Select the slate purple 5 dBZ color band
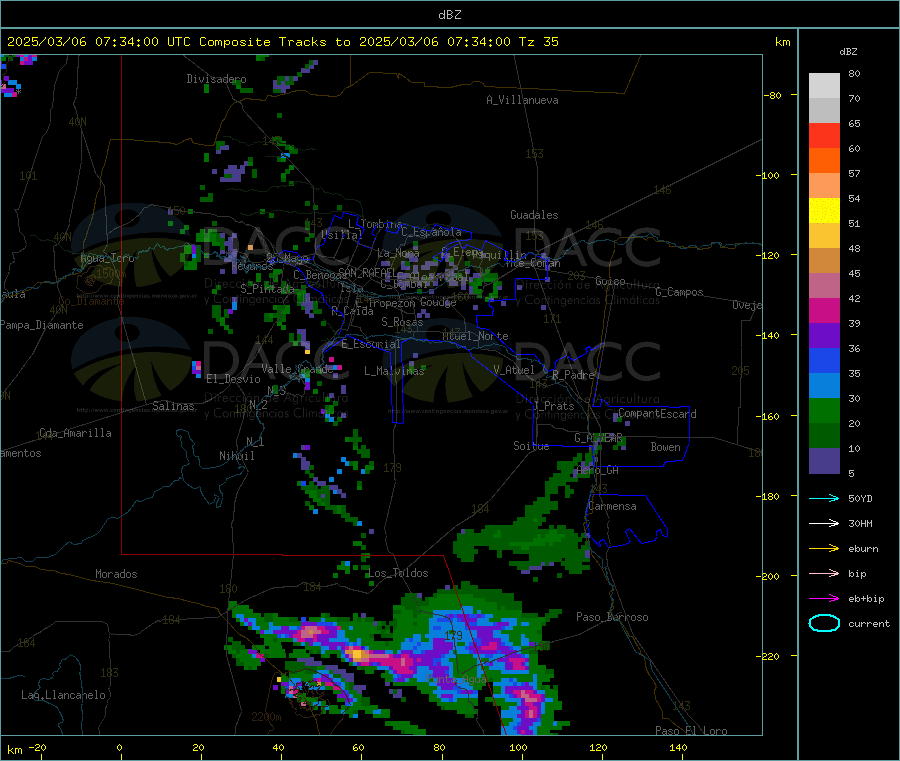Image resolution: width=900 pixels, height=761 pixels. click(x=824, y=461)
